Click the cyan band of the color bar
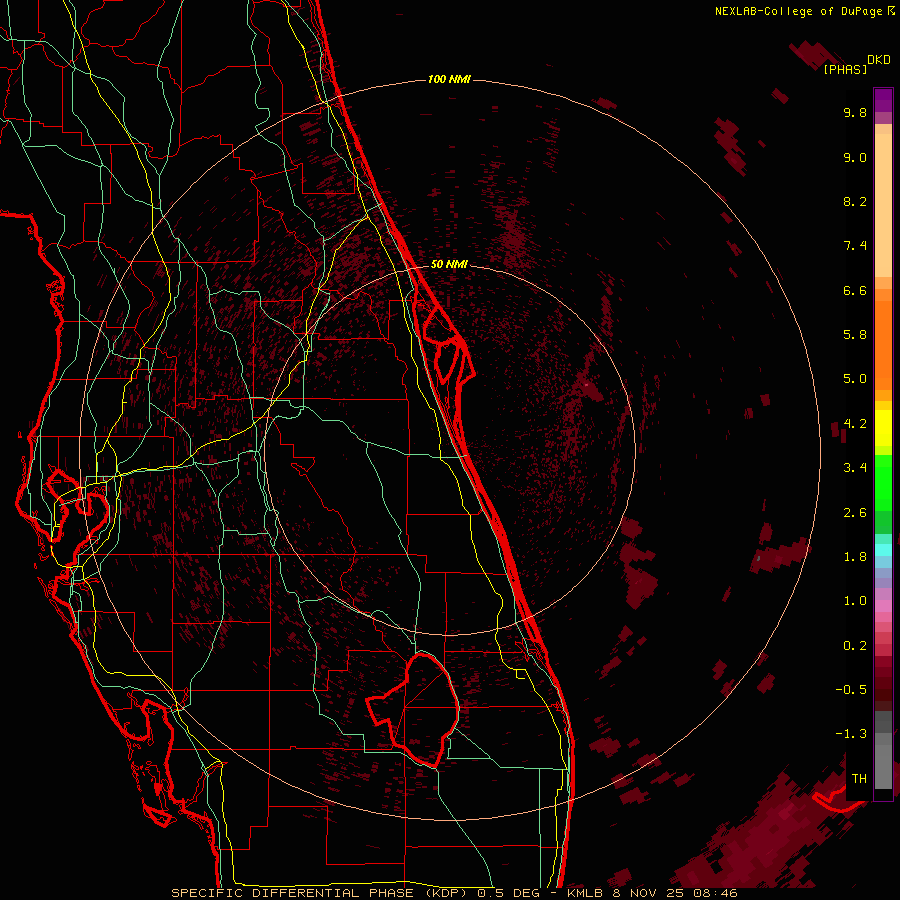 tap(883, 549)
